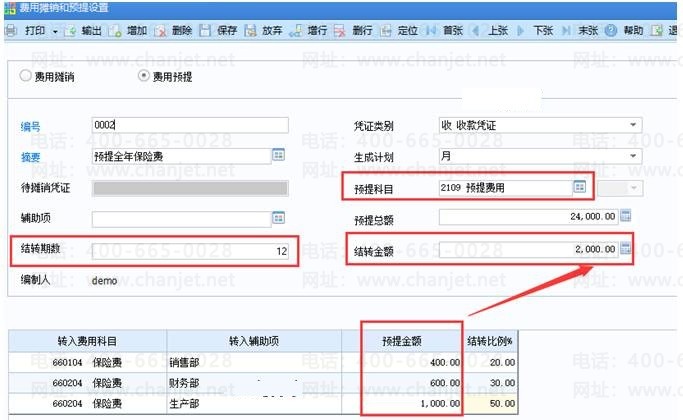Image resolution: width=683 pixels, height=420 pixels.
Task: Go to next record 下张 arrow icon
Action: (x=521, y=30)
